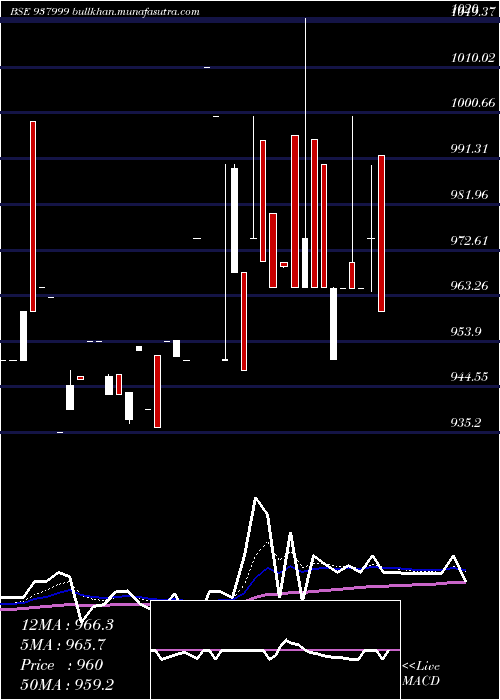Image resolution: width=500 pixels, height=700 pixels.
Task: Click the tall red candlestick at far left
Action: pyautogui.click(x=33, y=216)
